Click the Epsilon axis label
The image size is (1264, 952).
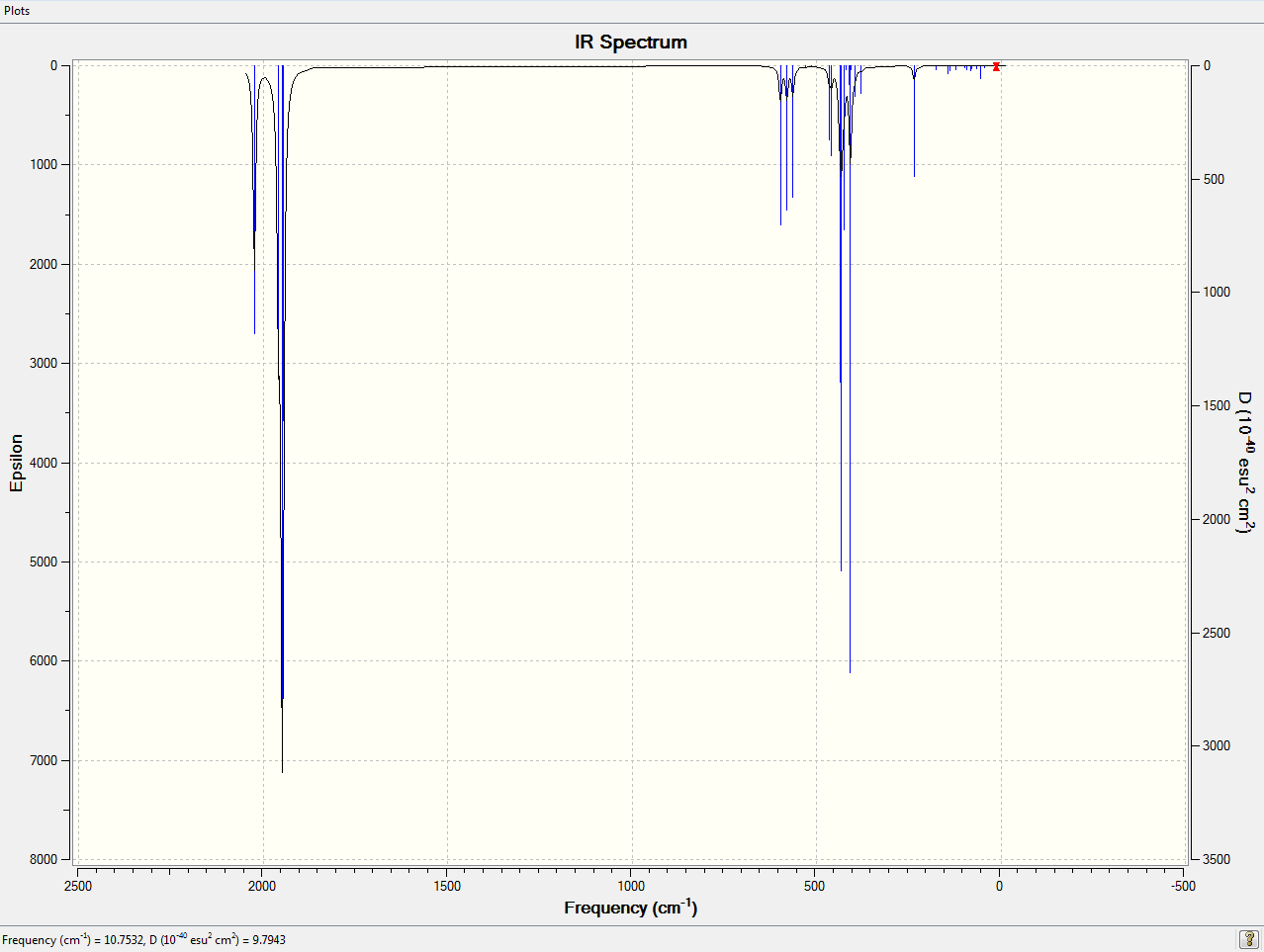(x=16, y=463)
